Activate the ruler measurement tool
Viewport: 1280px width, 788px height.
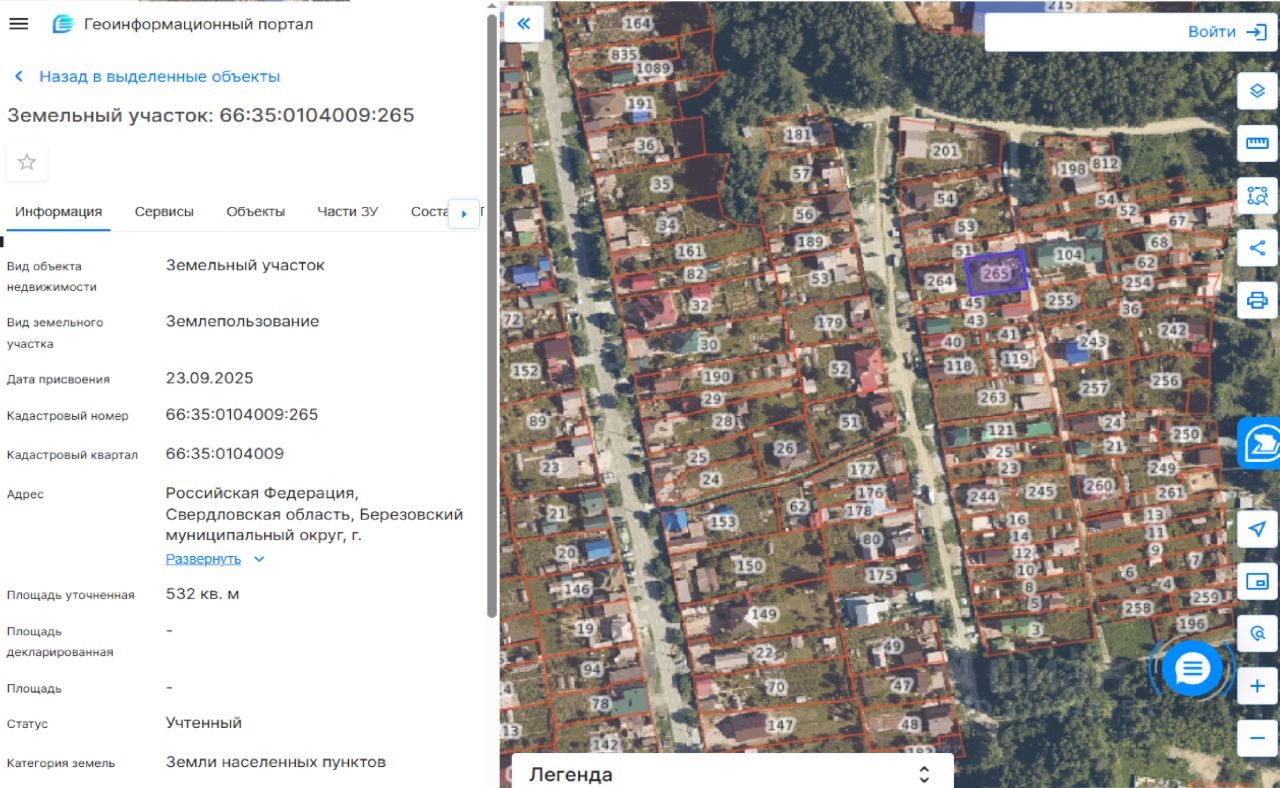(x=1258, y=143)
